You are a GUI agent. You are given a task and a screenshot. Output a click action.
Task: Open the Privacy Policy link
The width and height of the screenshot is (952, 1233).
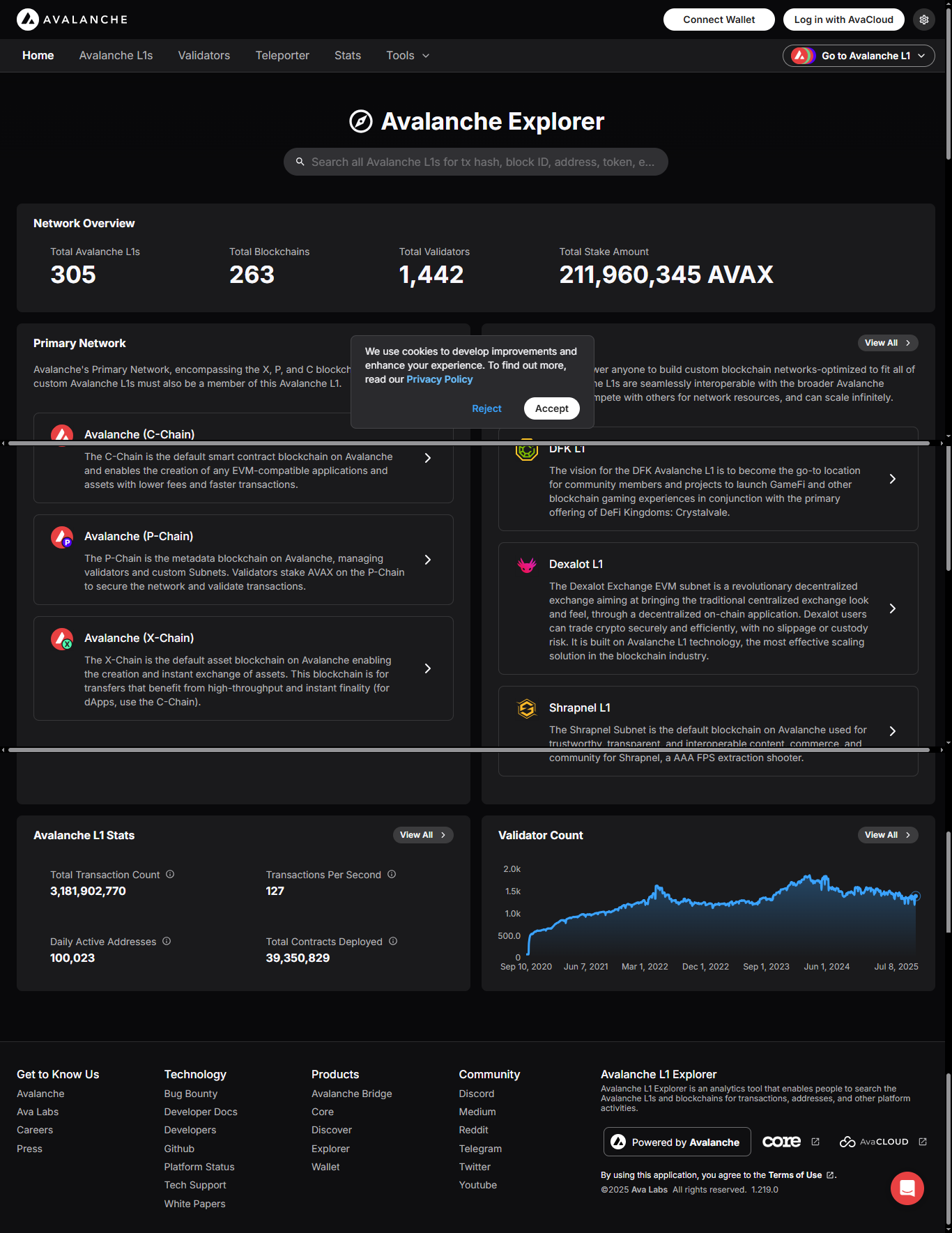440,379
